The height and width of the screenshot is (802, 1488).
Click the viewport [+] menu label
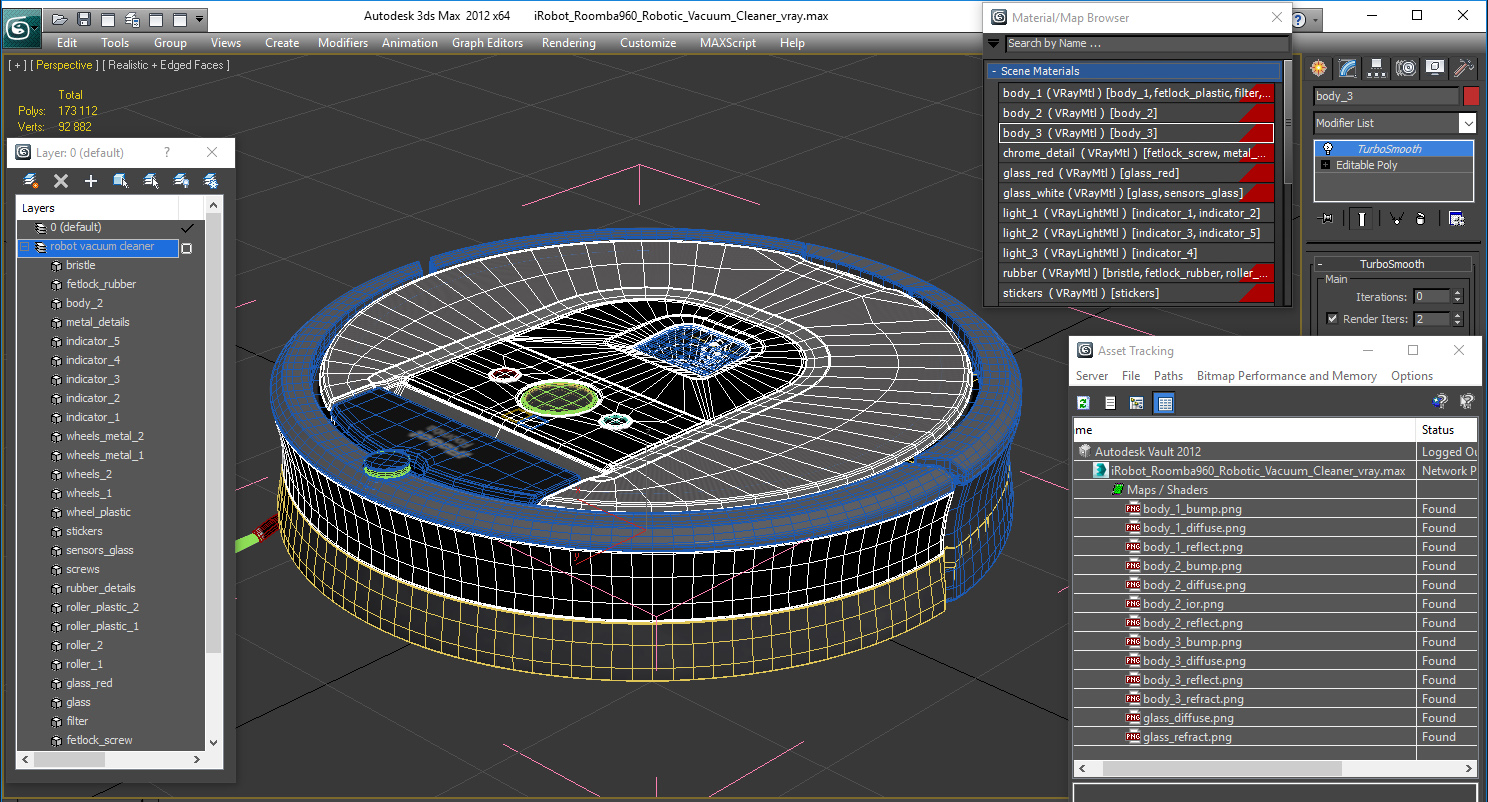coord(17,65)
